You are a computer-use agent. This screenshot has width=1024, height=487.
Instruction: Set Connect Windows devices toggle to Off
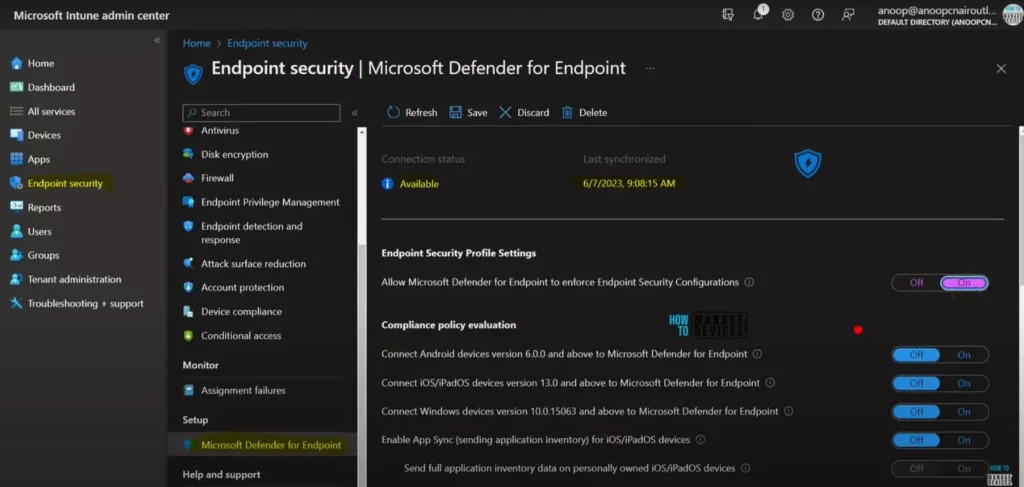click(916, 412)
